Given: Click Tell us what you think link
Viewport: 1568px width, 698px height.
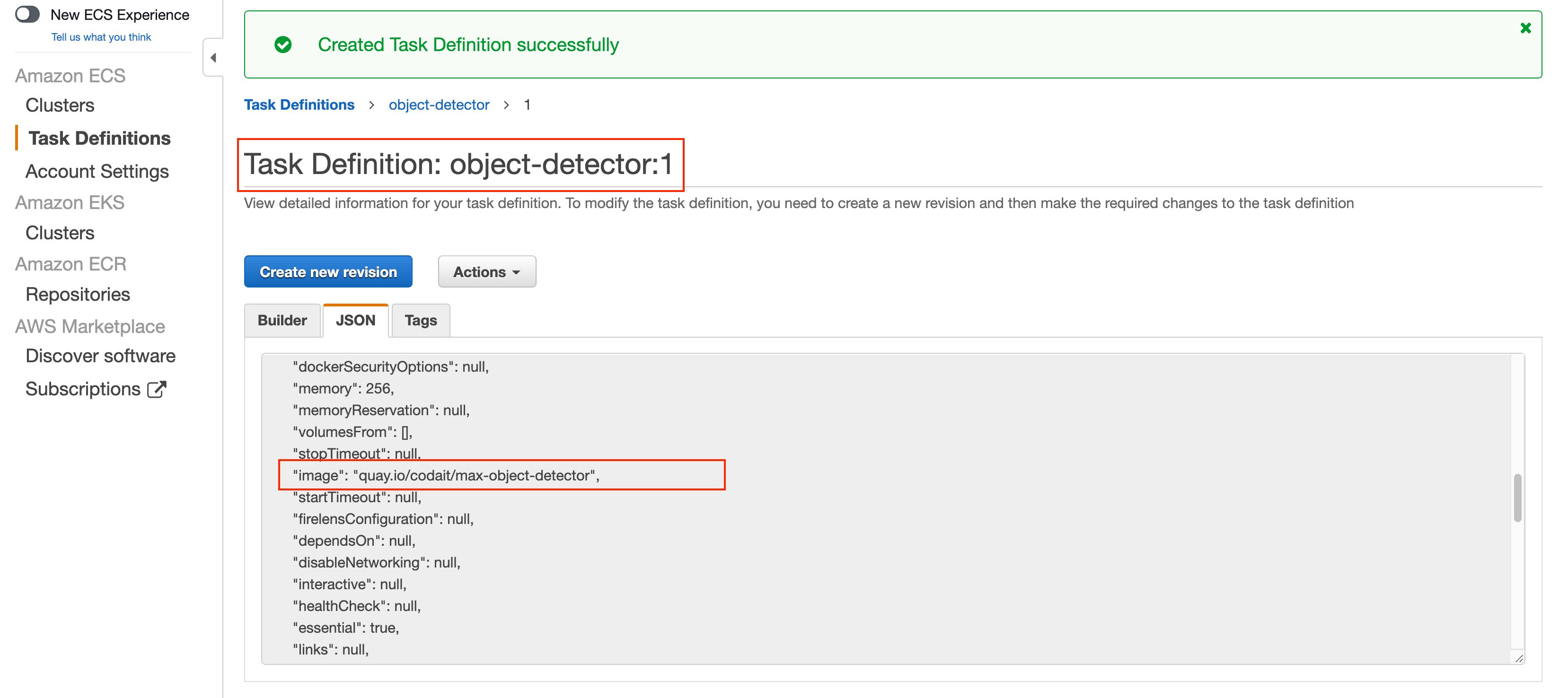Looking at the screenshot, I should [101, 37].
